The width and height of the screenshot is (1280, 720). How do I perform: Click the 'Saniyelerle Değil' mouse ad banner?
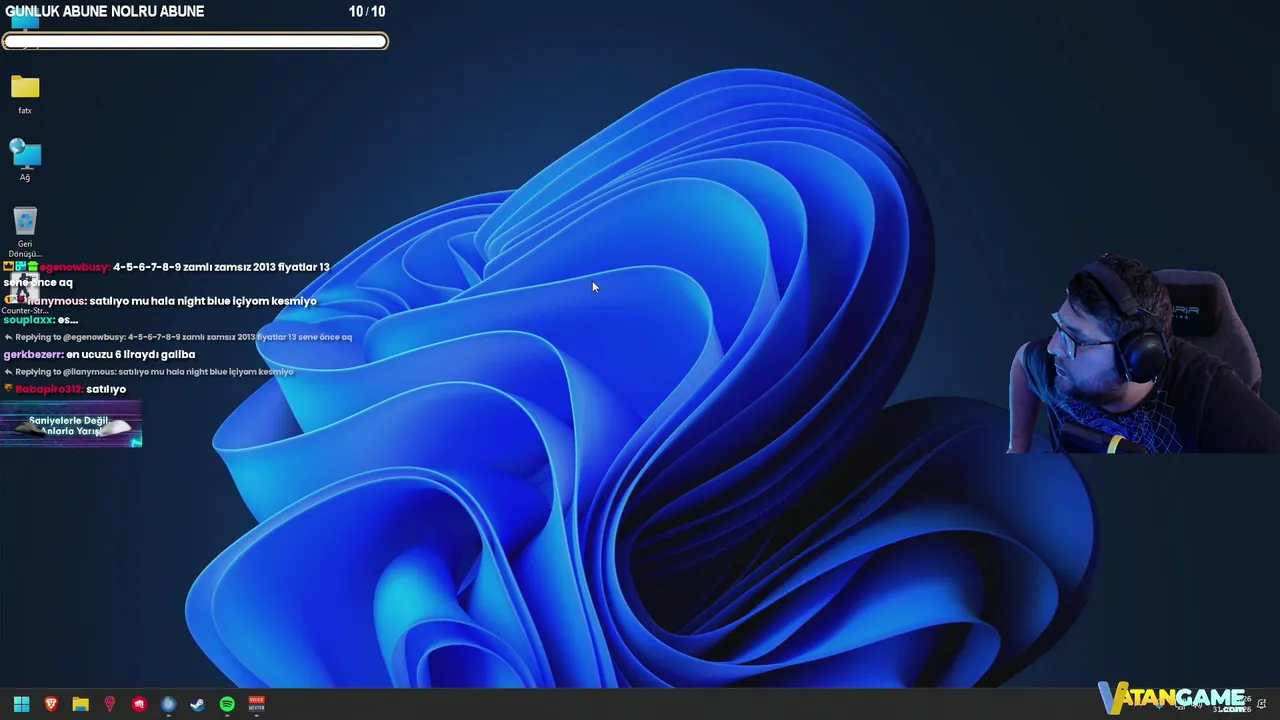[x=71, y=425]
